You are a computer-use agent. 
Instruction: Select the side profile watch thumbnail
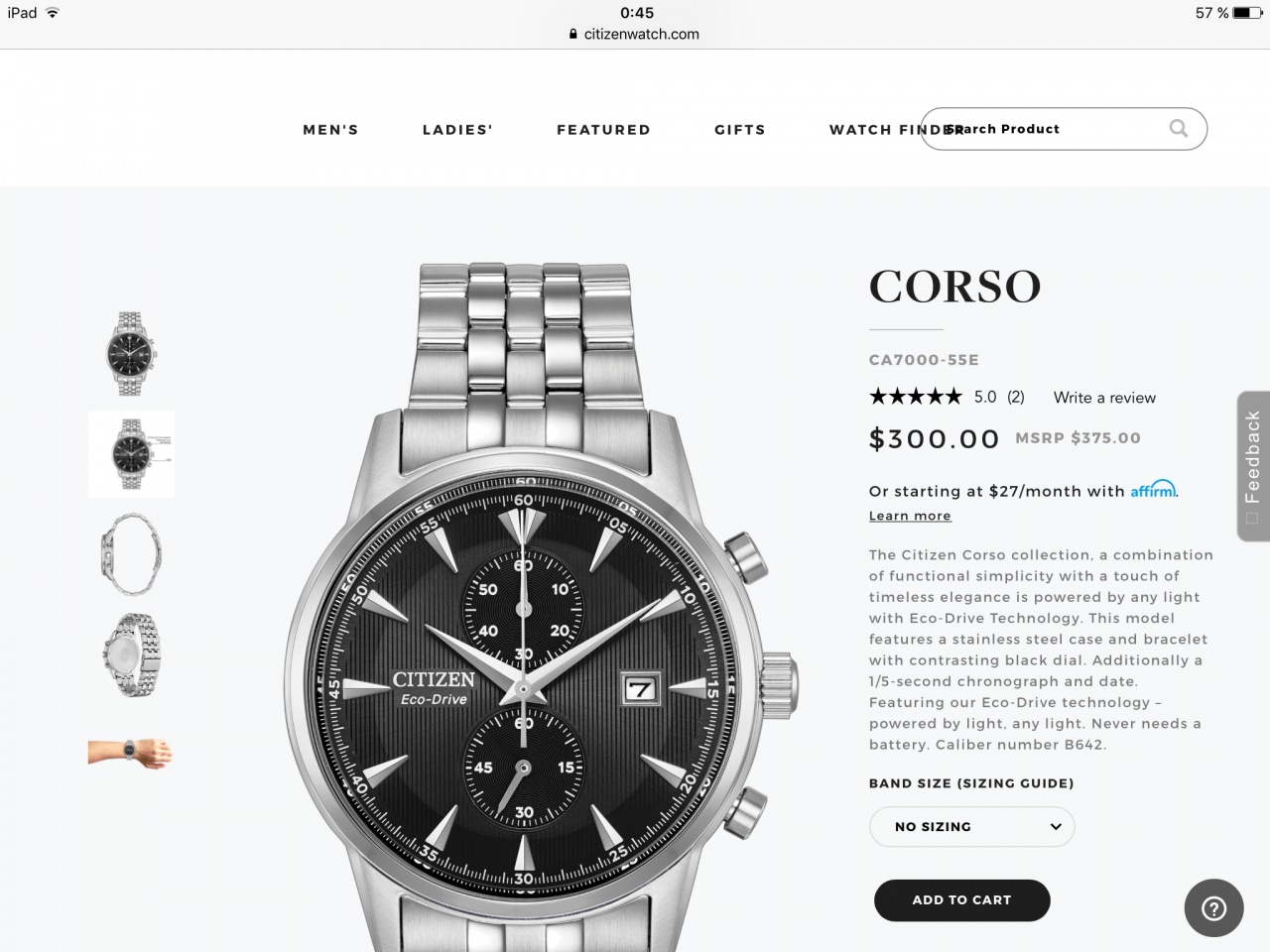tap(131, 553)
